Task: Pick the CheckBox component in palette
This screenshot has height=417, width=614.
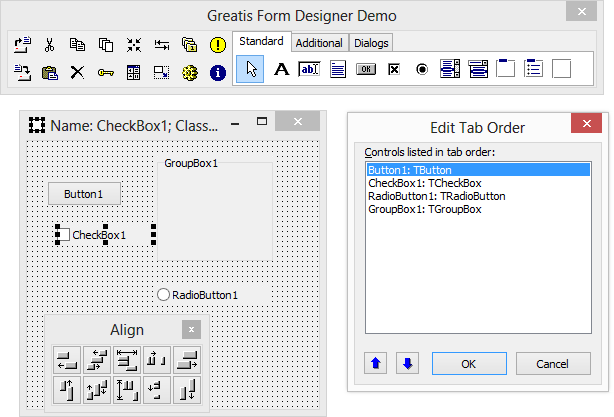Action: (x=394, y=69)
